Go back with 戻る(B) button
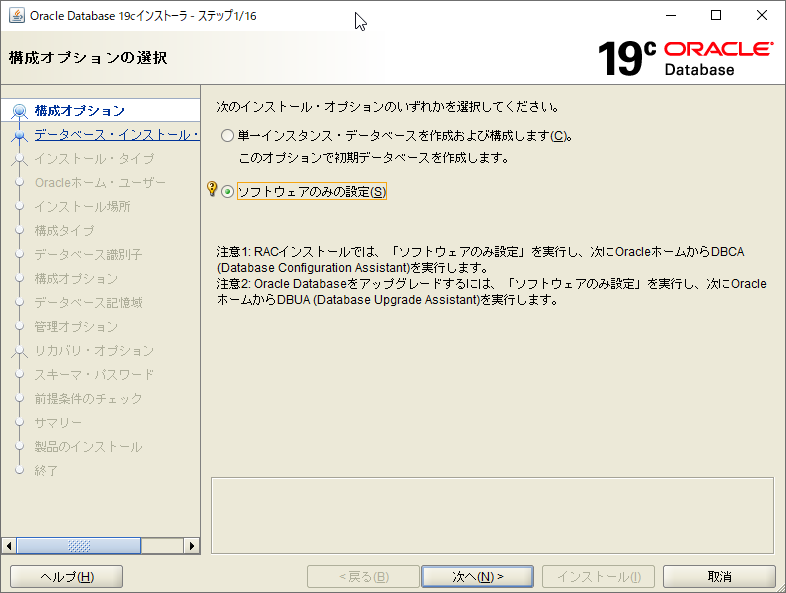 tap(363, 577)
